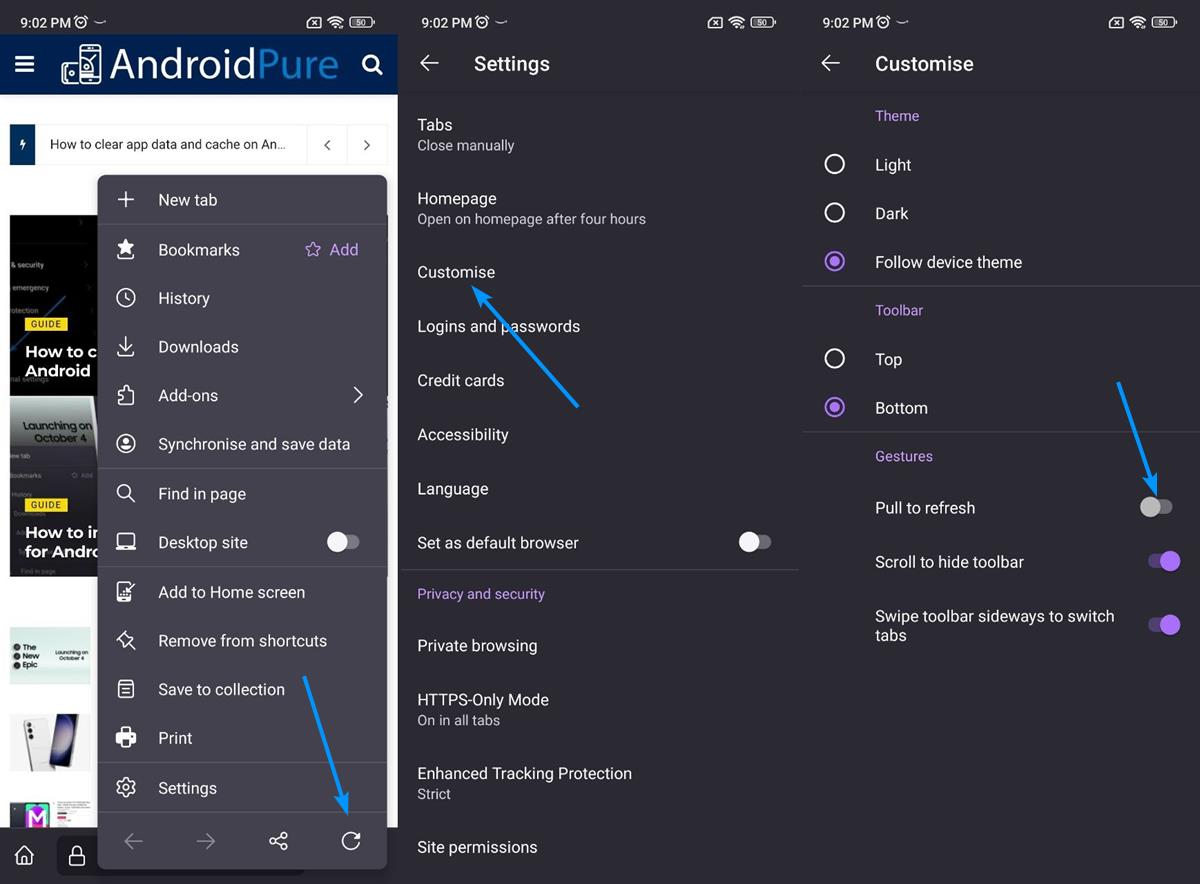Tap the site security lock icon
Screen dimensions: 1200x884
(76, 855)
